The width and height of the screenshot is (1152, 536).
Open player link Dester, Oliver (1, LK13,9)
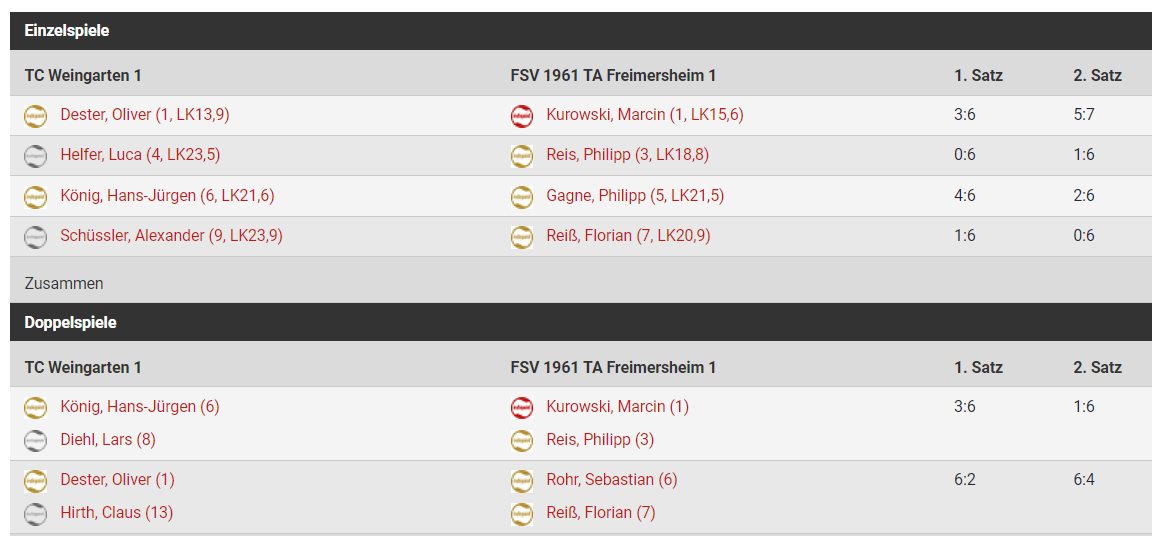point(145,115)
